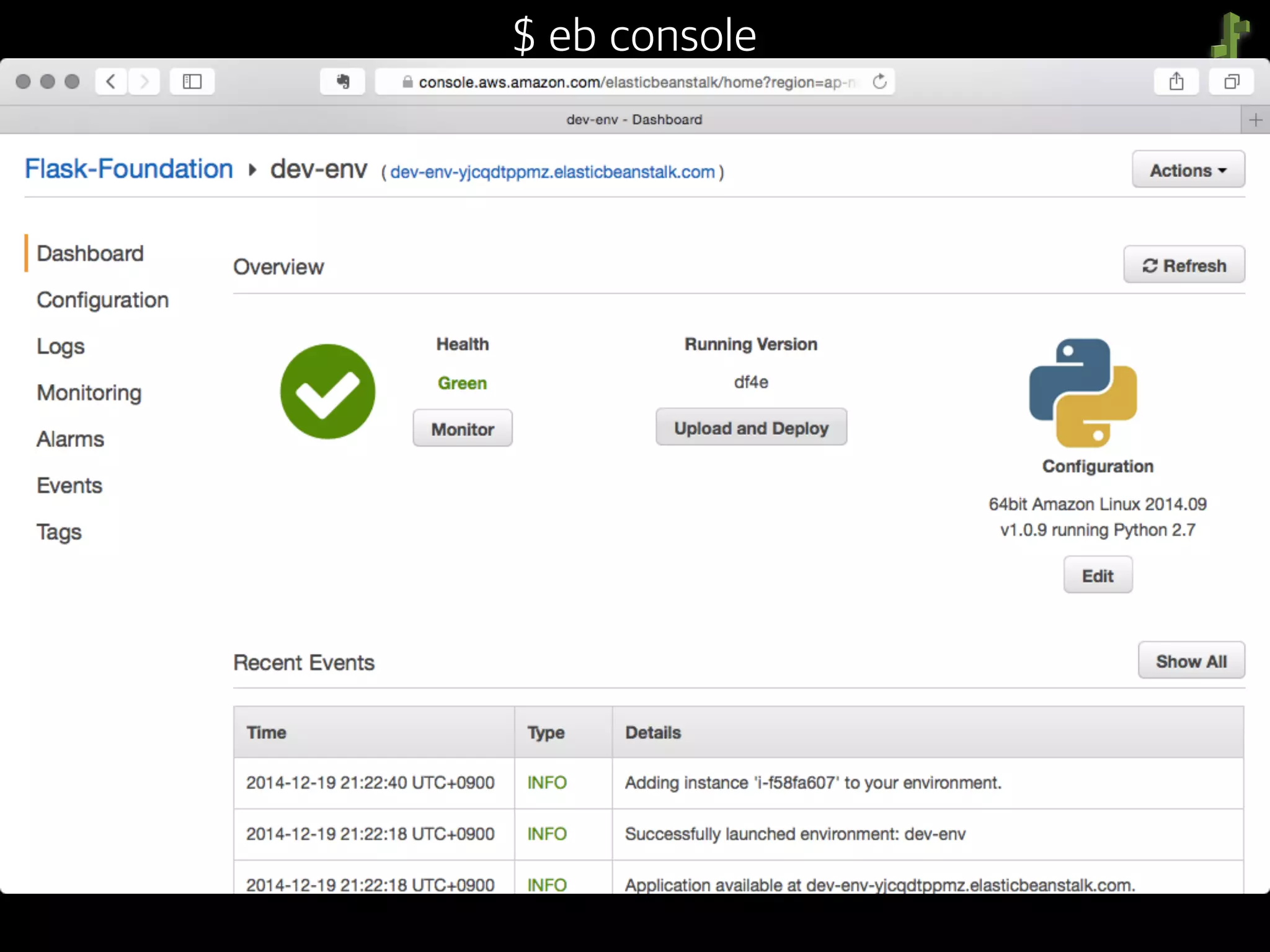Click 'v1.0.9 running Python 2.7' text
1270x952 pixels.
point(1098,530)
